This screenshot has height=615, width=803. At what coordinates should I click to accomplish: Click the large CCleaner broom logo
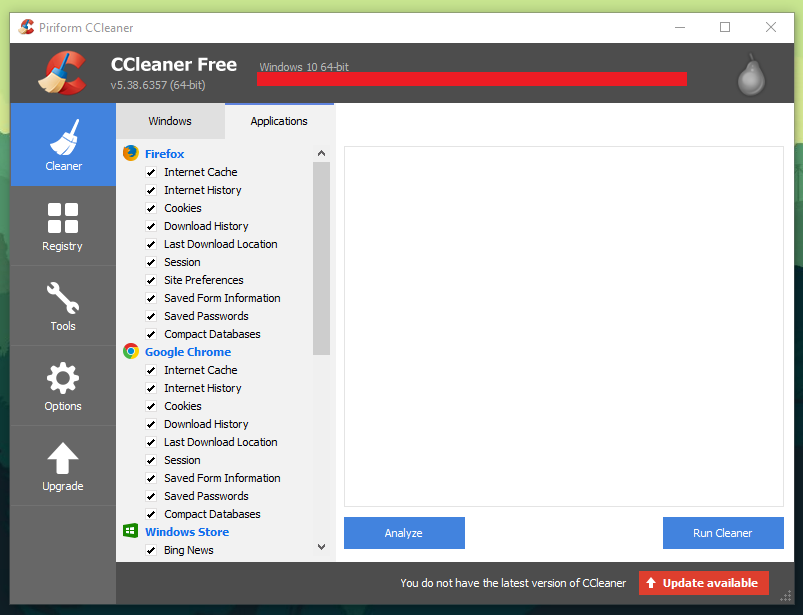coord(62,73)
